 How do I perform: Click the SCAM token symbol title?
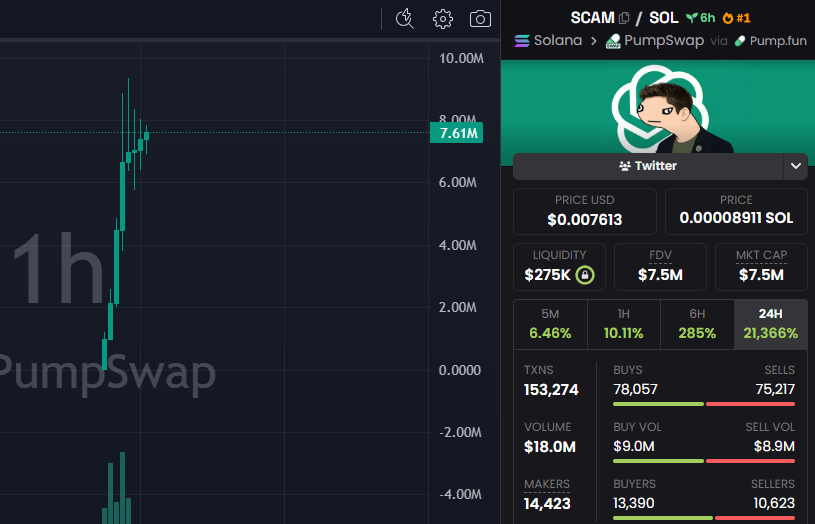tap(593, 18)
